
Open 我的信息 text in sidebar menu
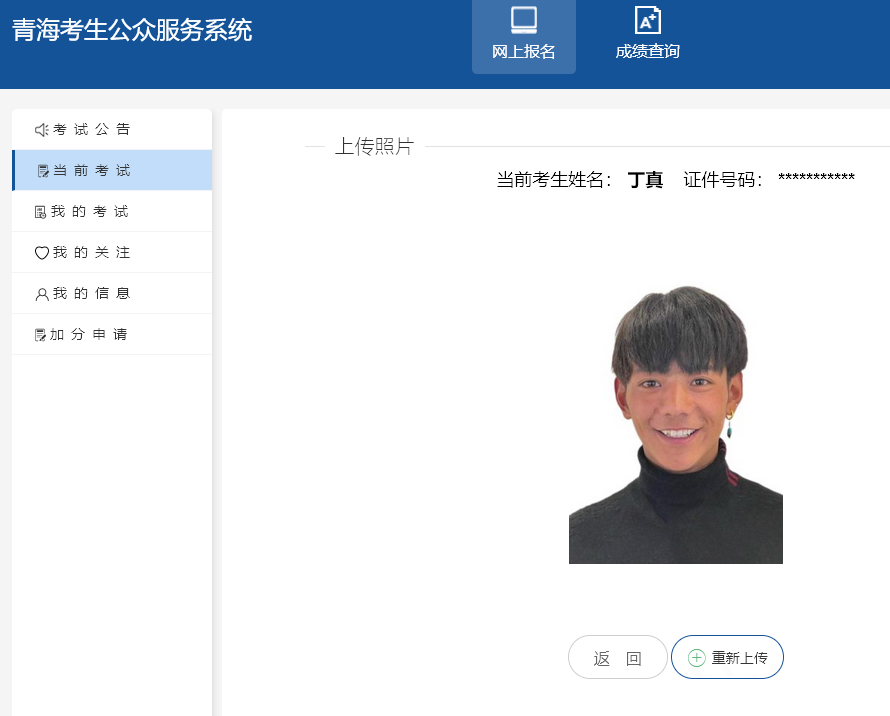pyautogui.click(x=91, y=294)
